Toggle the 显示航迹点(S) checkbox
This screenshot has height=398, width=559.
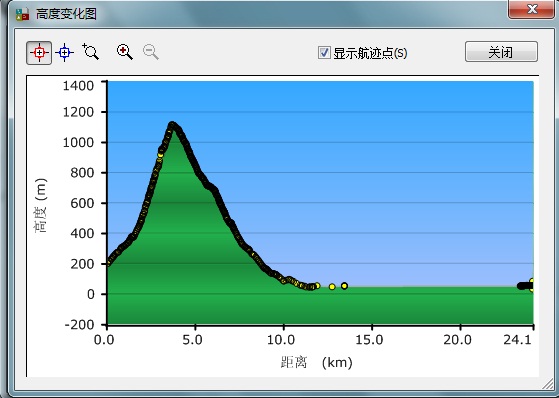[324, 52]
